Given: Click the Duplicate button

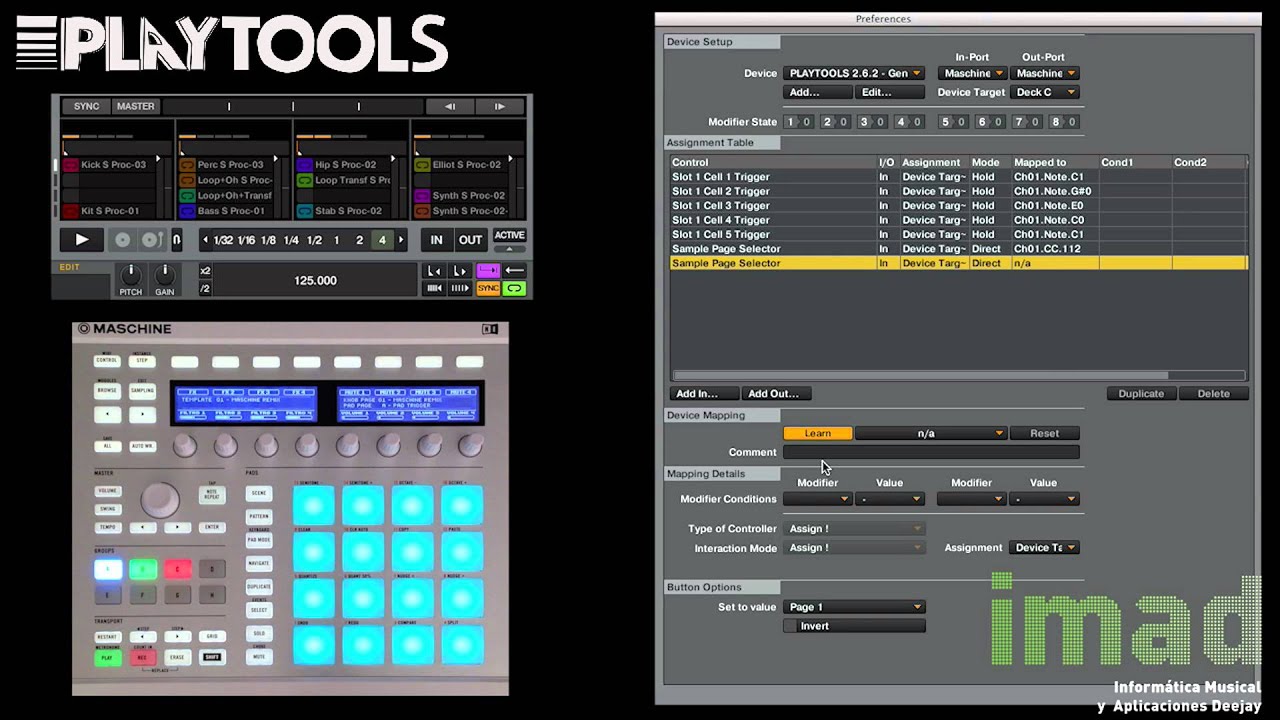Looking at the screenshot, I should (x=1141, y=394).
